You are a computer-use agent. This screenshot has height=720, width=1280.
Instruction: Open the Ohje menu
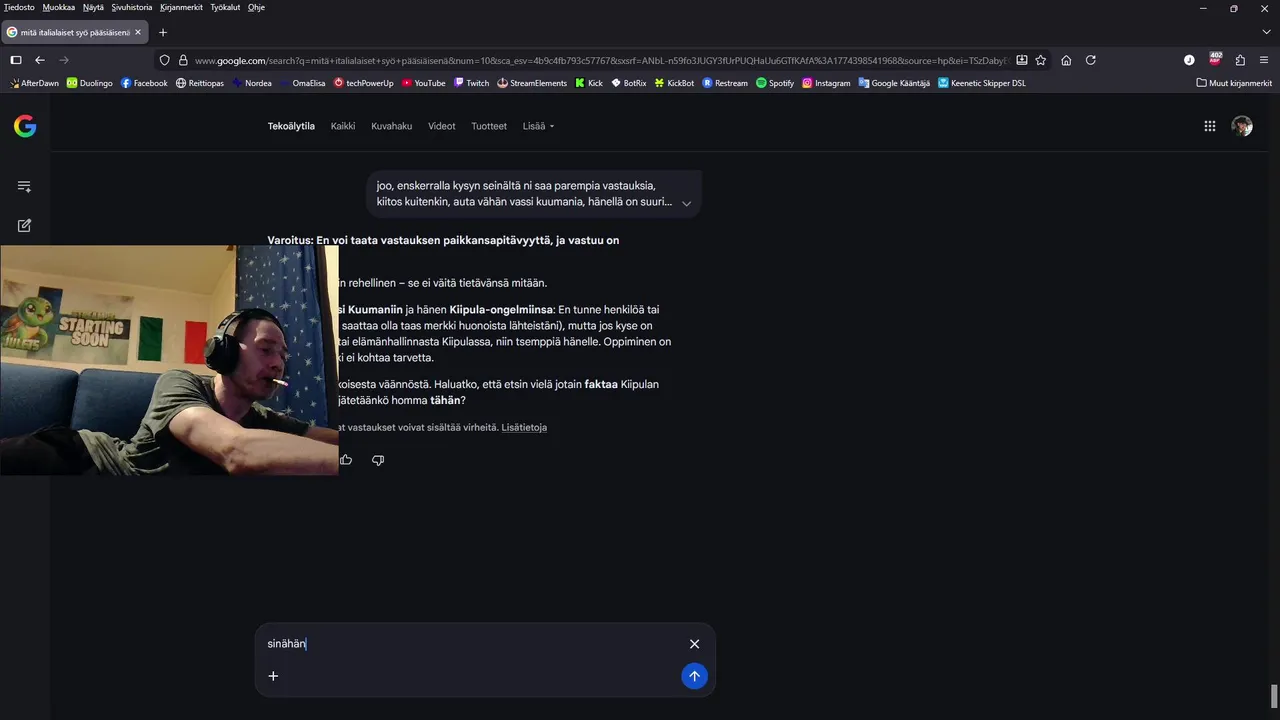point(257,7)
